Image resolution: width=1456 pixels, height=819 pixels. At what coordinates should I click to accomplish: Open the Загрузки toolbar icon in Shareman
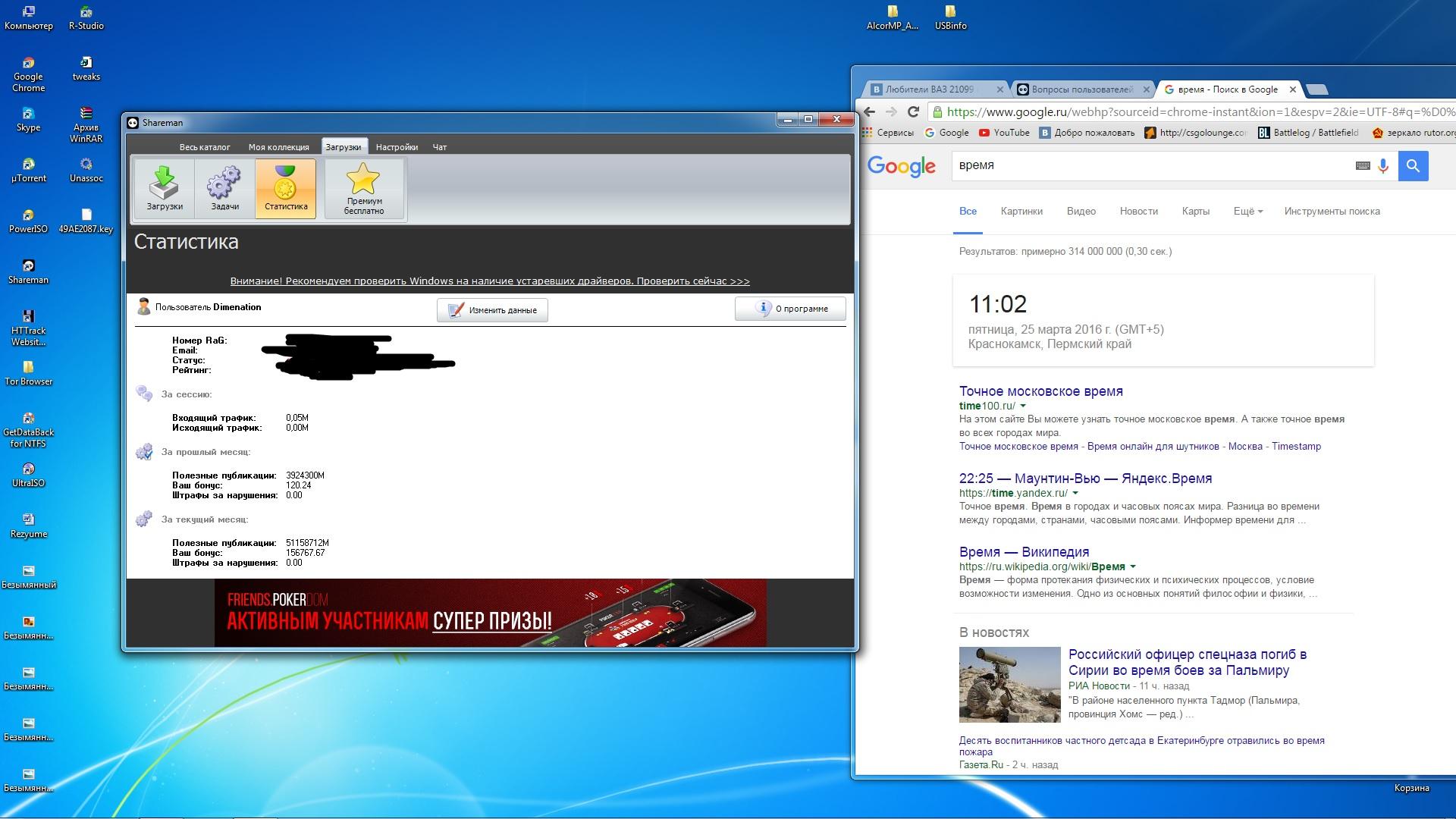click(x=165, y=188)
